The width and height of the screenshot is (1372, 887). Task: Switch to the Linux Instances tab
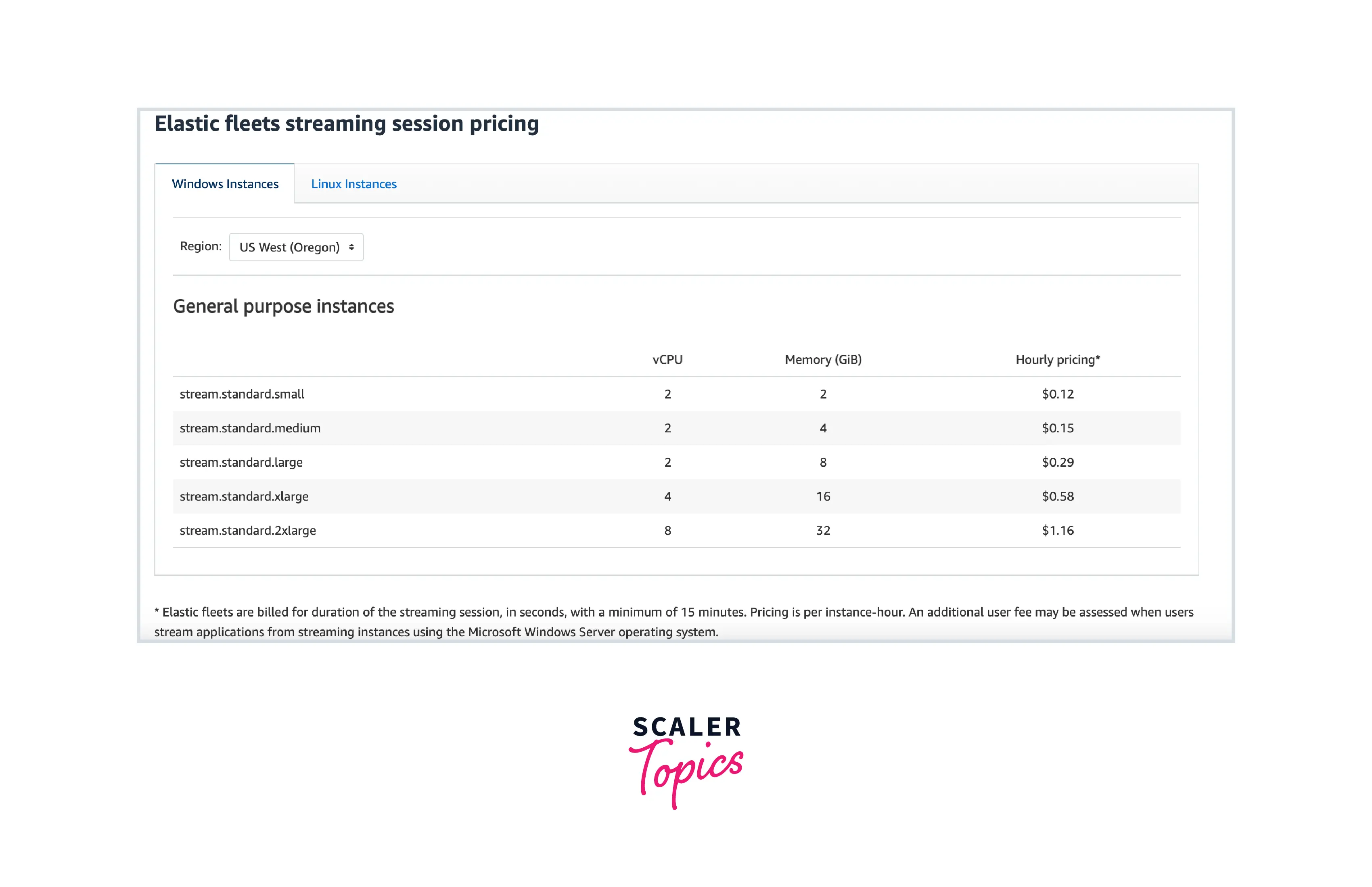click(353, 184)
